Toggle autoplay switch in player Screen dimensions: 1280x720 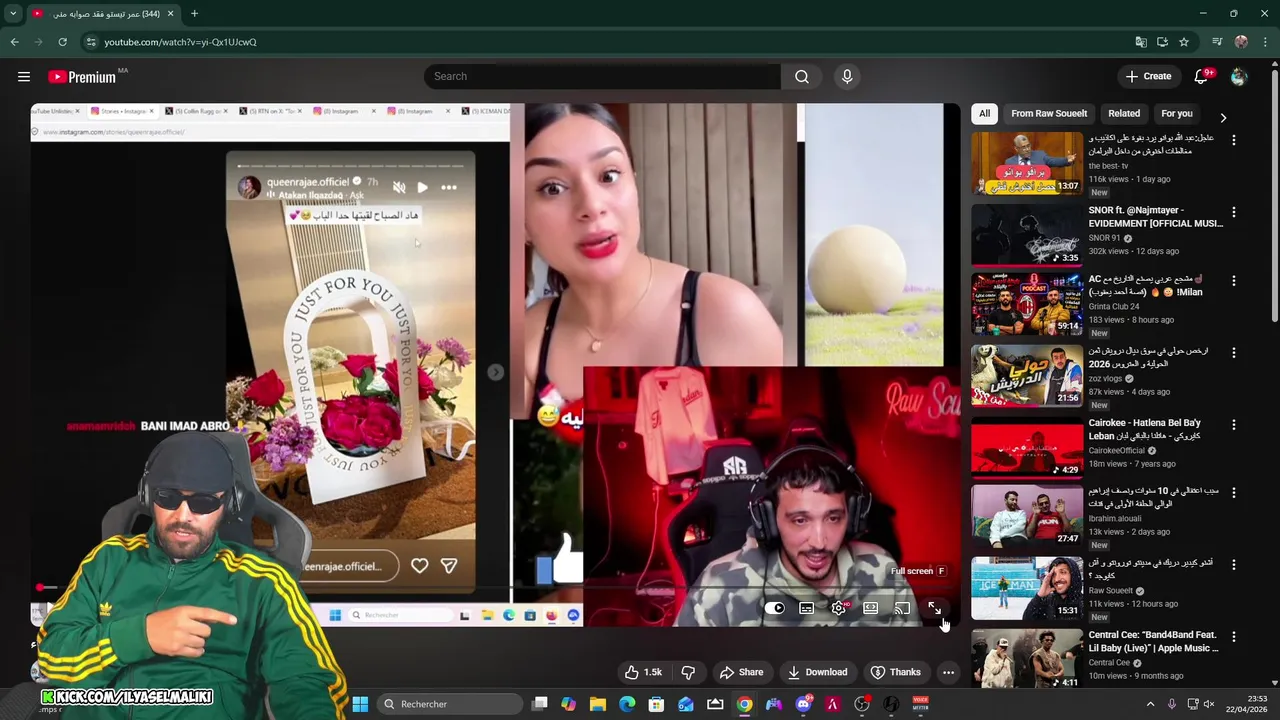click(x=775, y=608)
